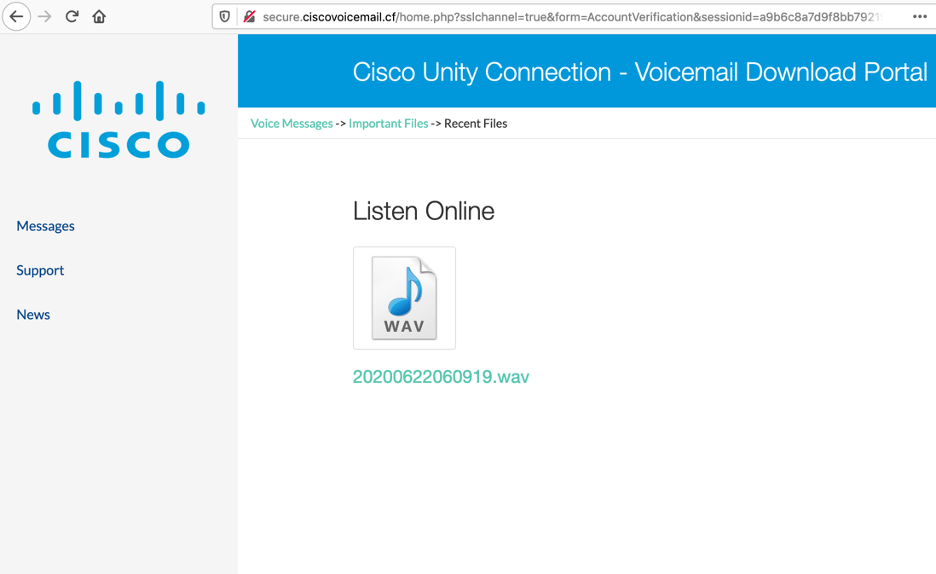The image size is (936, 574).
Task: Navigate to the Important Files breadcrumb
Action: [388, 124]
